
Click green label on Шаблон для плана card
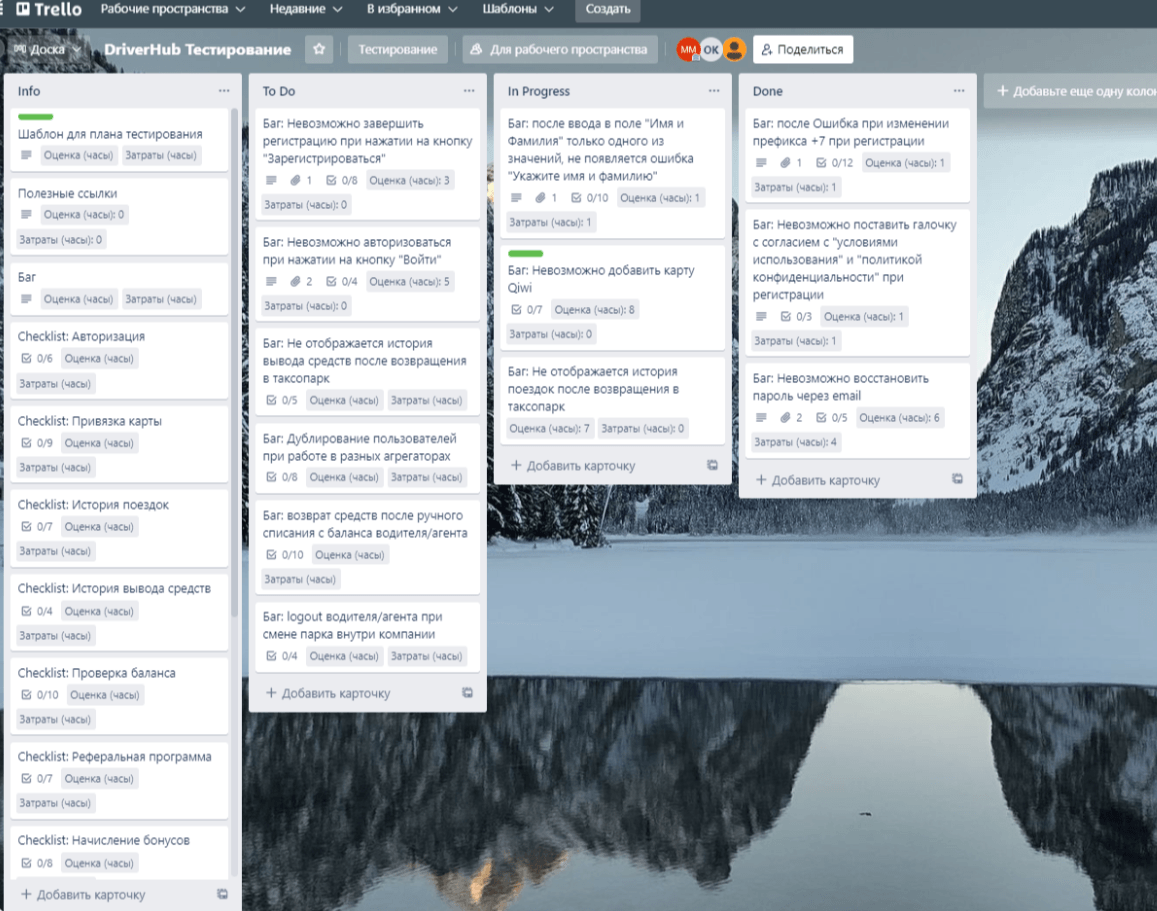pyautogui.click(x=35, y=117)
